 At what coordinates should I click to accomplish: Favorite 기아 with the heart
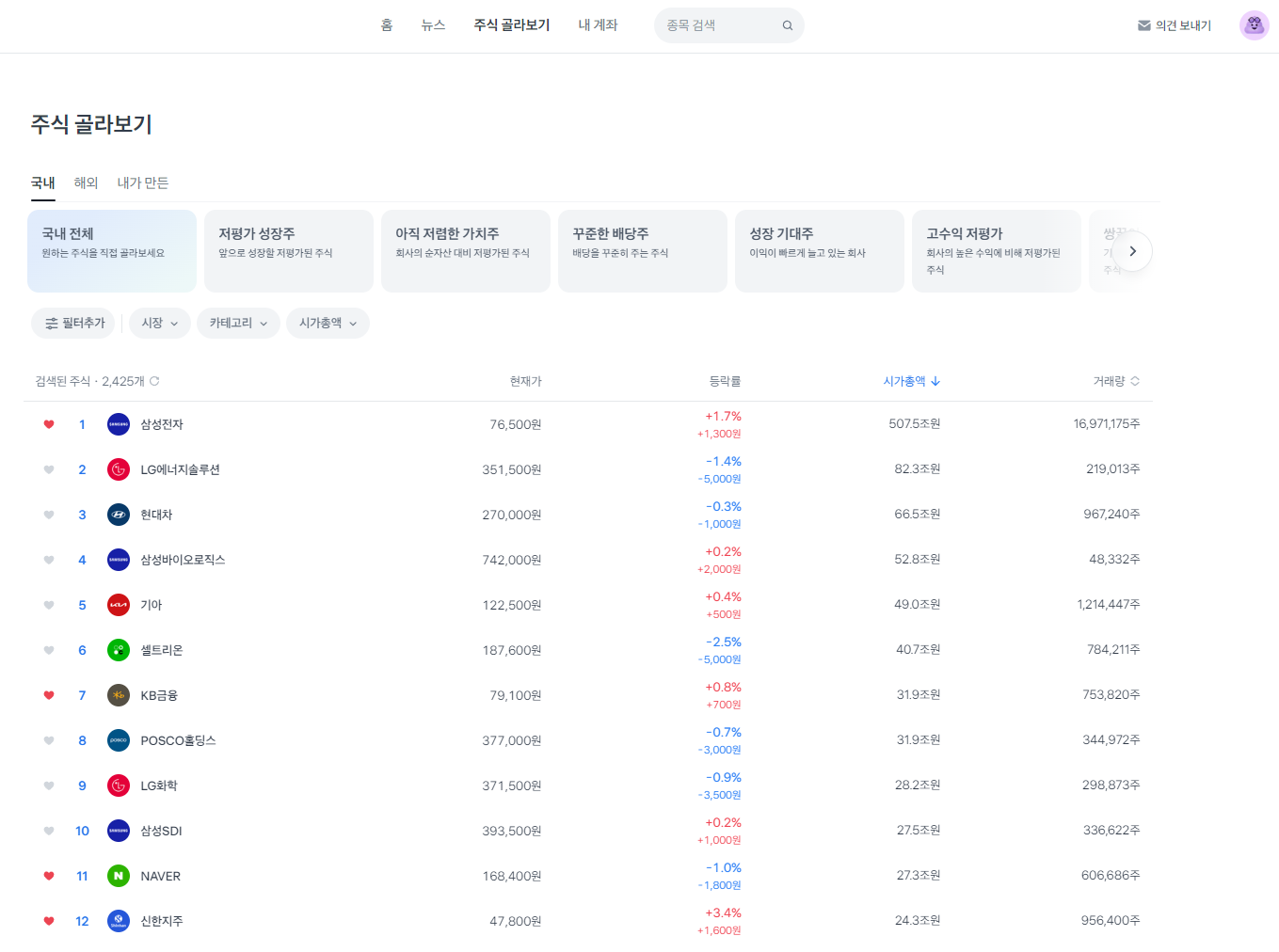point(49,605)
